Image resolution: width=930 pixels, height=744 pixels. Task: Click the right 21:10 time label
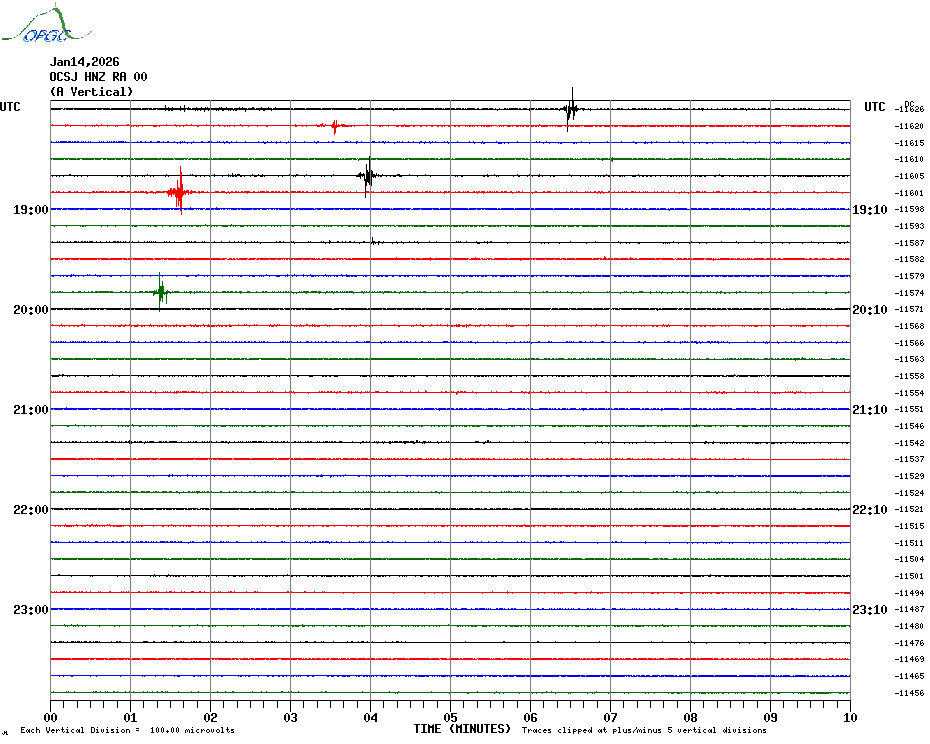tap(870, 409)
